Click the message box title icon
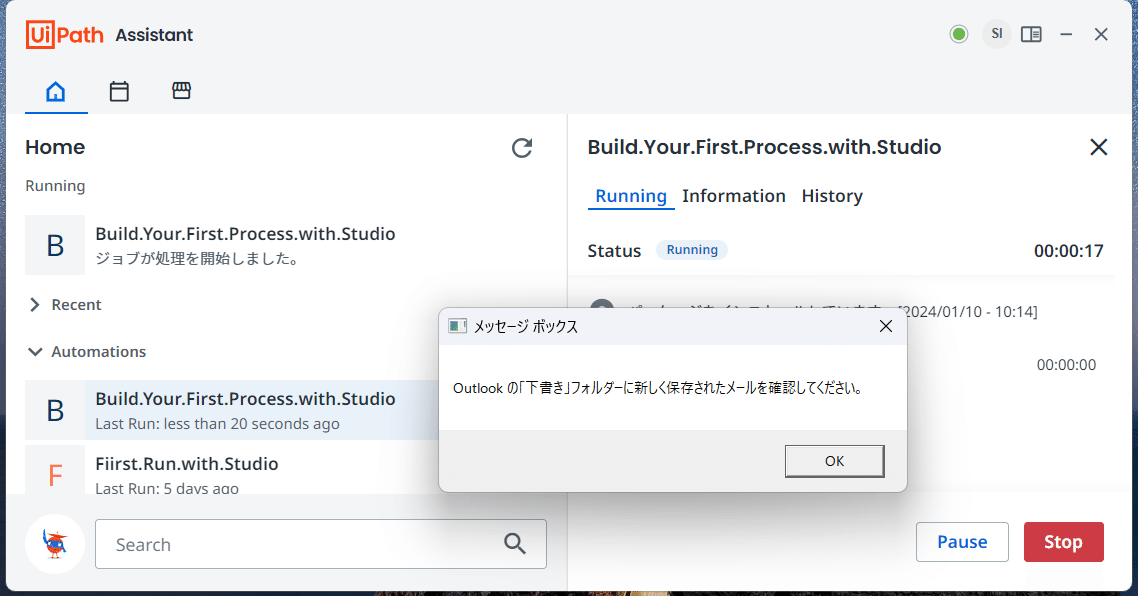 [x=457, y=326]
